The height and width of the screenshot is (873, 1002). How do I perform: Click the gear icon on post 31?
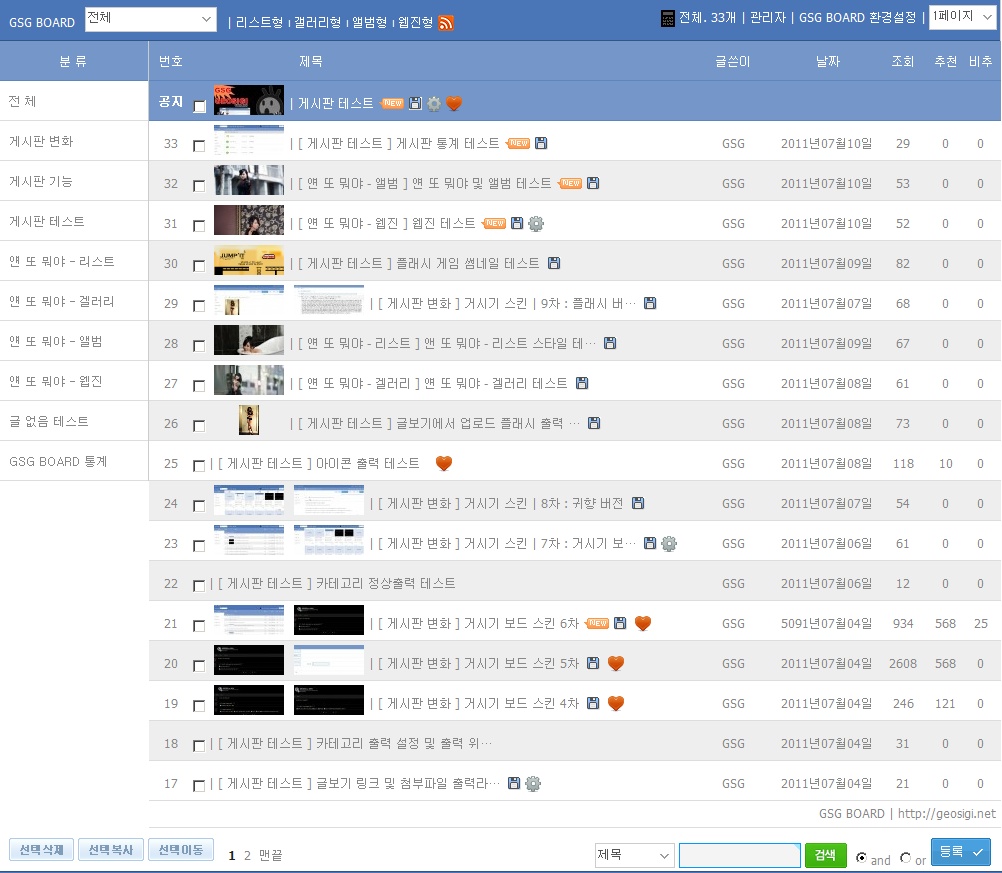coord(536,223)
